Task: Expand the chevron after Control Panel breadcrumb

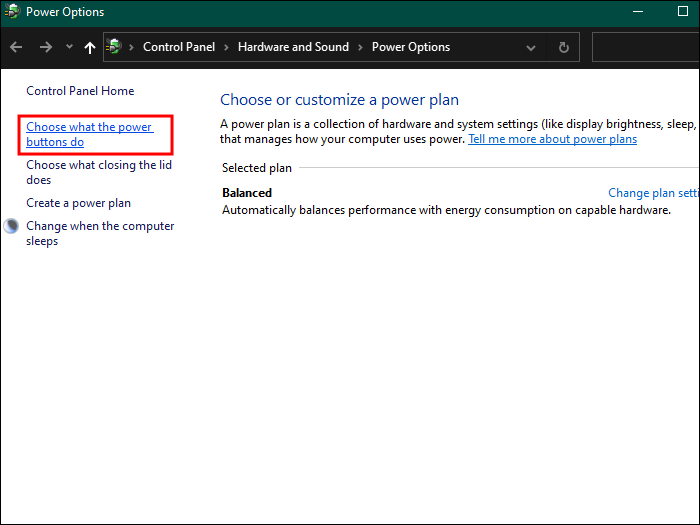Action: pos(227,47)
